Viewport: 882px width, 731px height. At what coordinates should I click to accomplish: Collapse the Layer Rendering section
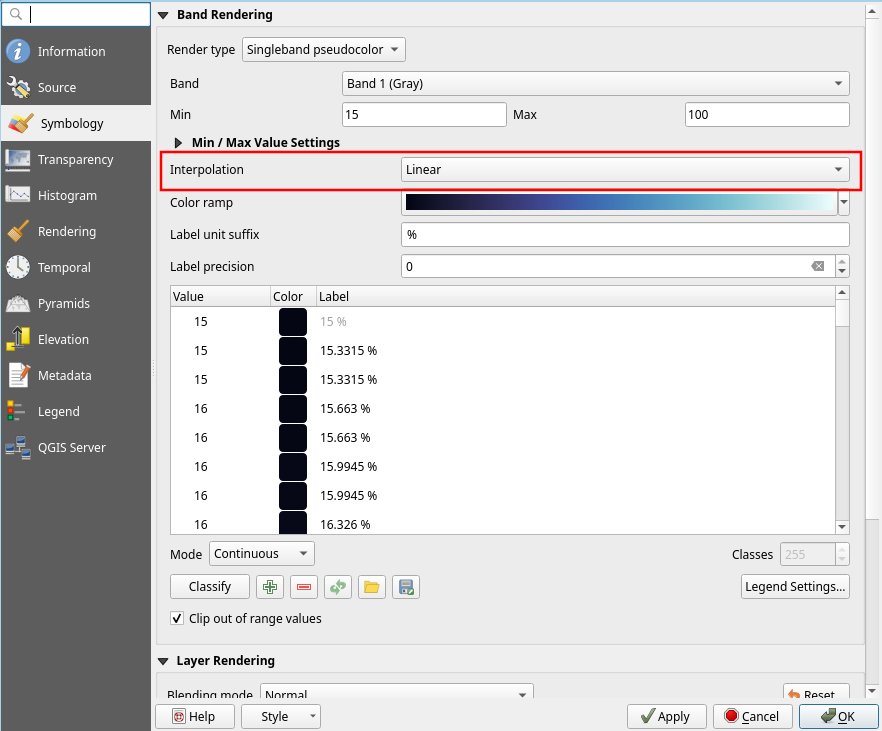coord(163,661)
